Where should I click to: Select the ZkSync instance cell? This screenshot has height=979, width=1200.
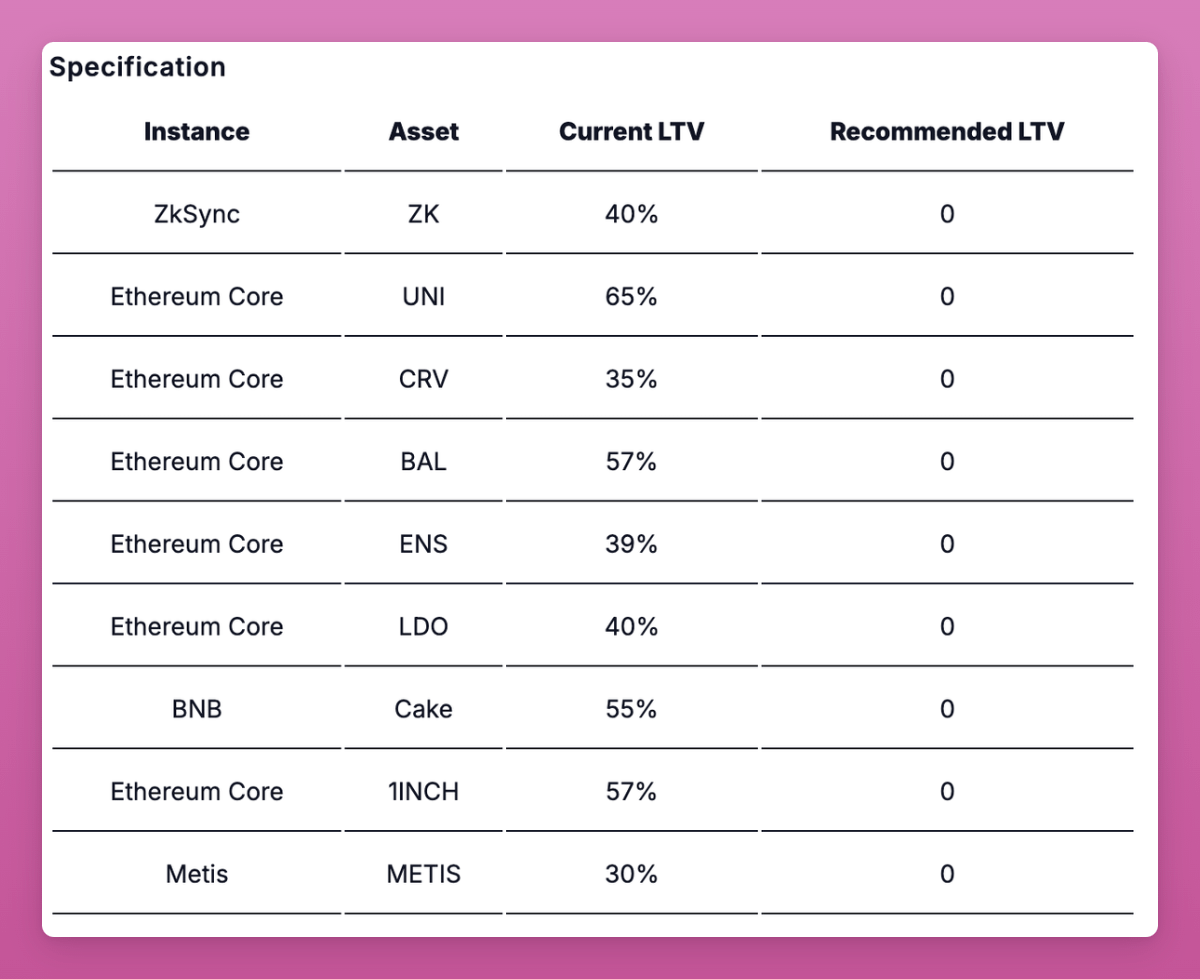(x=197, y=214)
